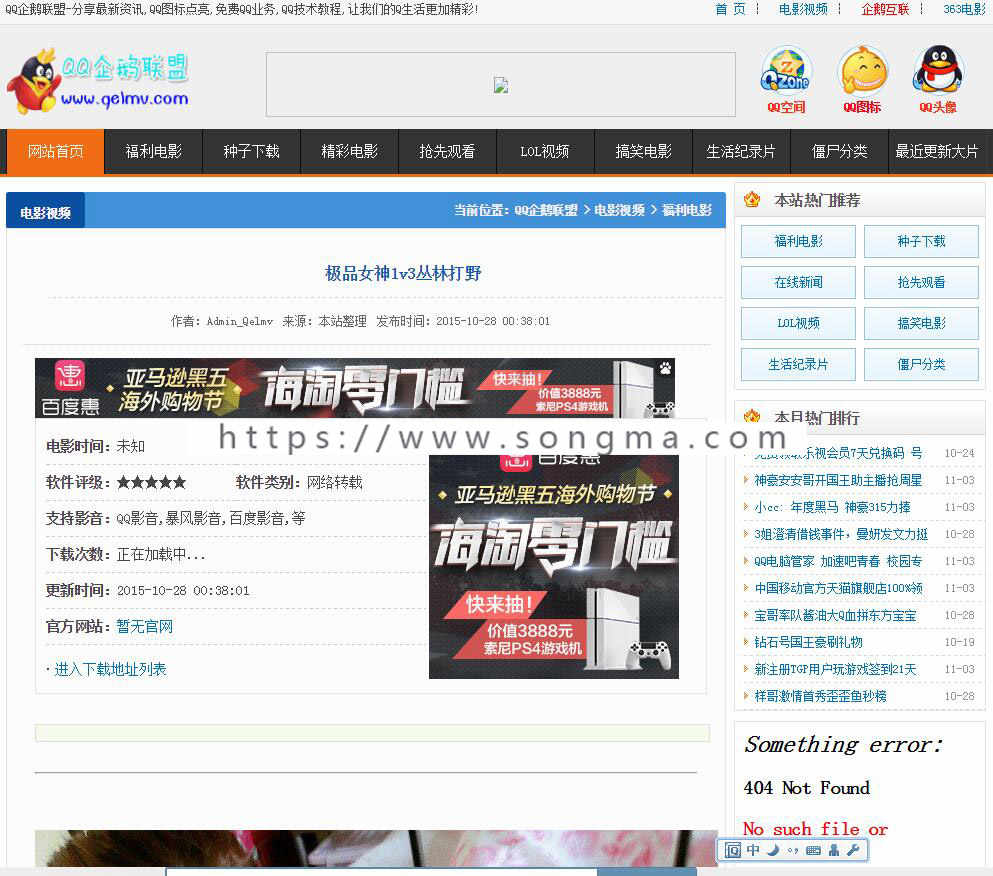Viewport: 993px width, 876px height.
Task: Click the red 企鹅互联 top link
Action: [885, 9]
